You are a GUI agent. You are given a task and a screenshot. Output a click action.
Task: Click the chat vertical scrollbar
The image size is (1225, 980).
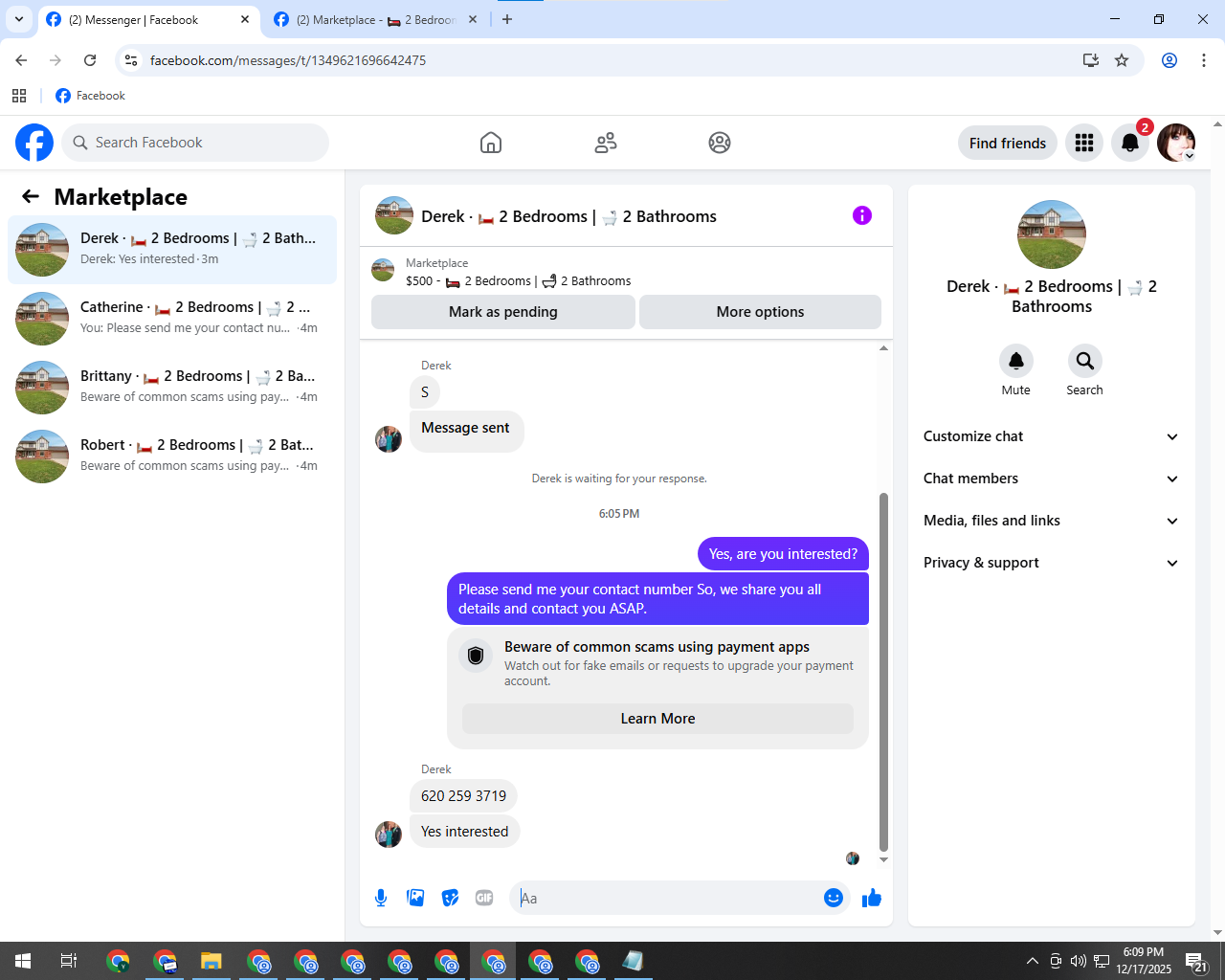tap(883, 672)
